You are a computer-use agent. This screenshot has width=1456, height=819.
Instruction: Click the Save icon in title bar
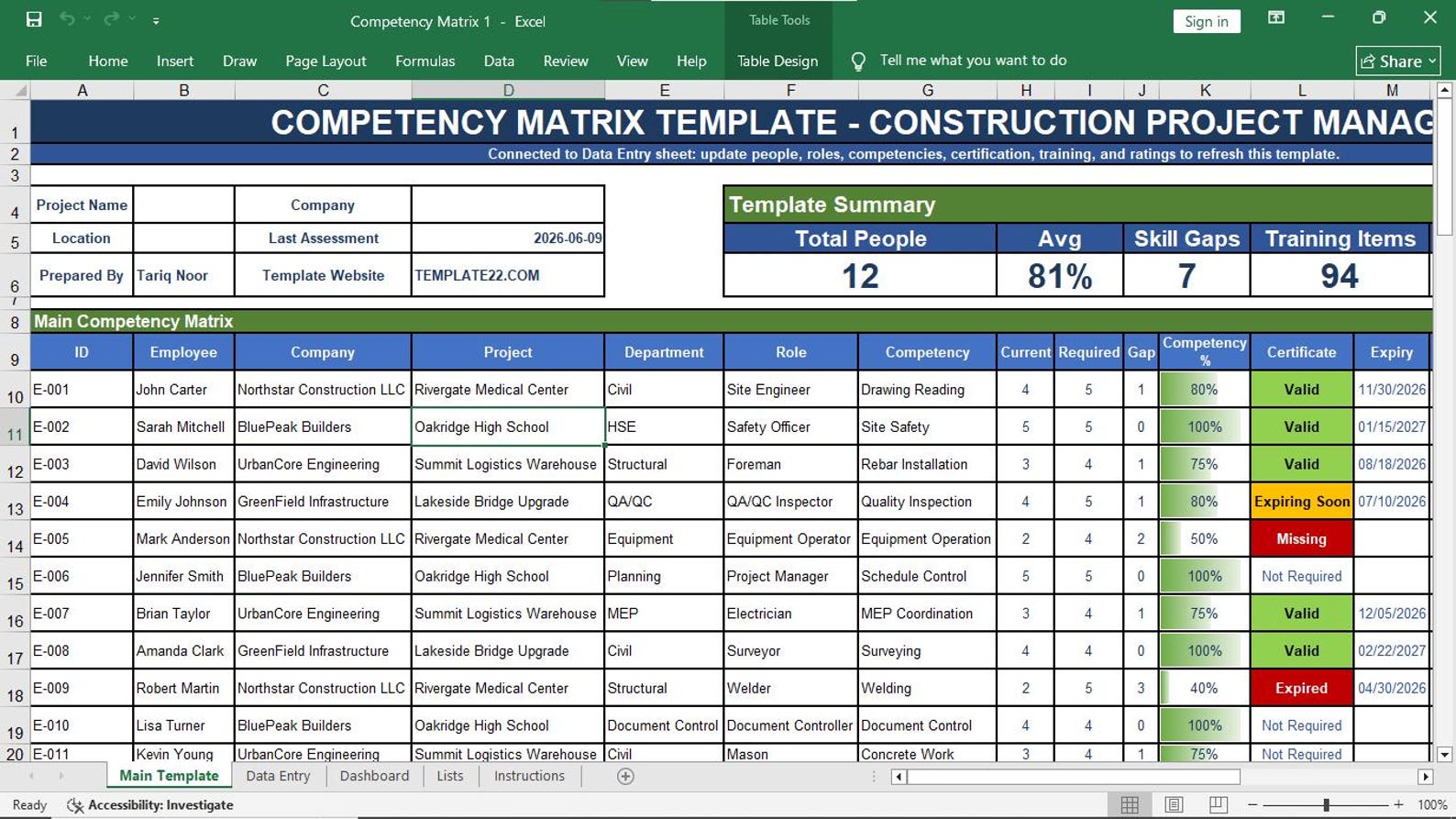(x=34, y=19)
